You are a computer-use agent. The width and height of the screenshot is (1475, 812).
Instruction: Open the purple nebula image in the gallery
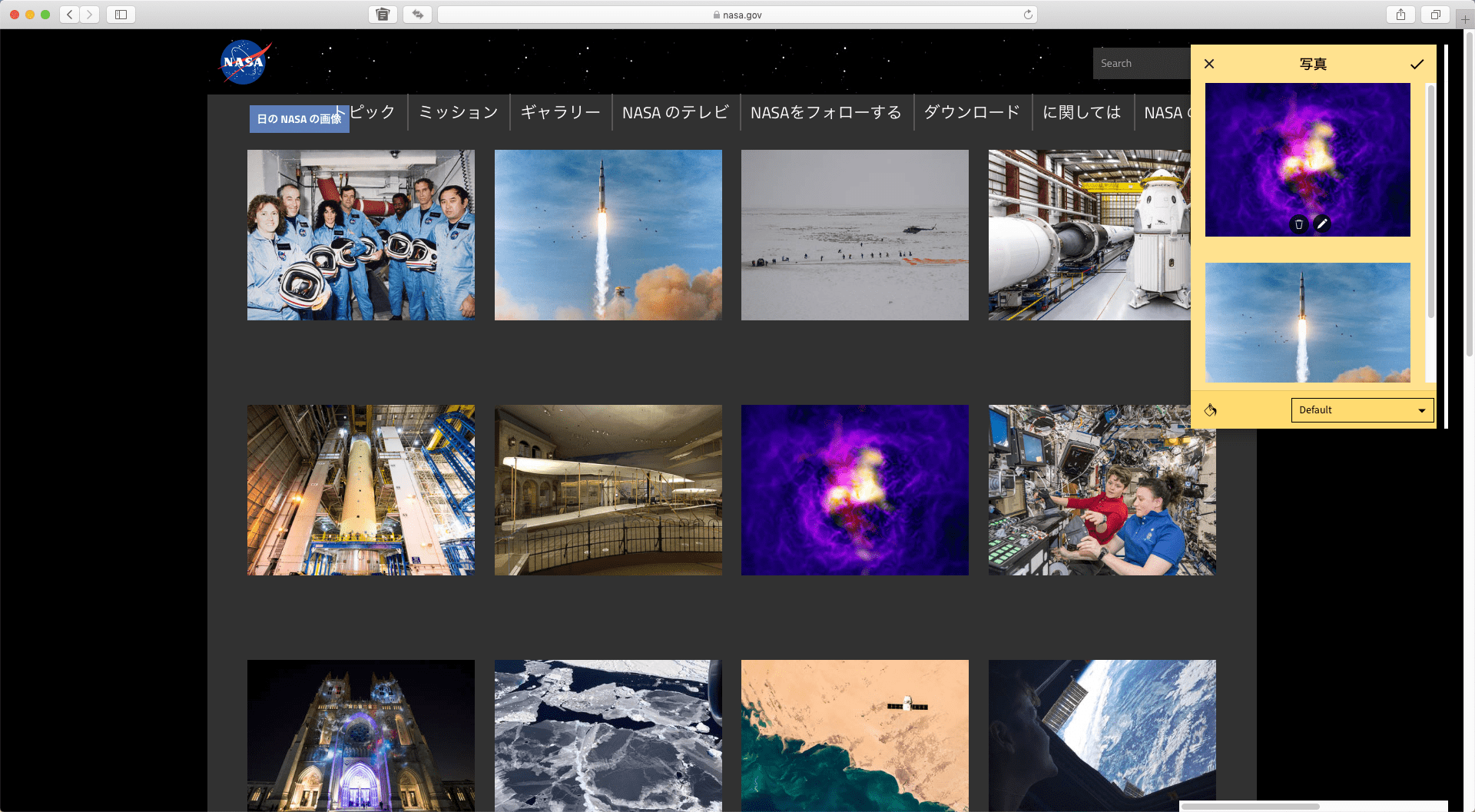tap(855, 490)
